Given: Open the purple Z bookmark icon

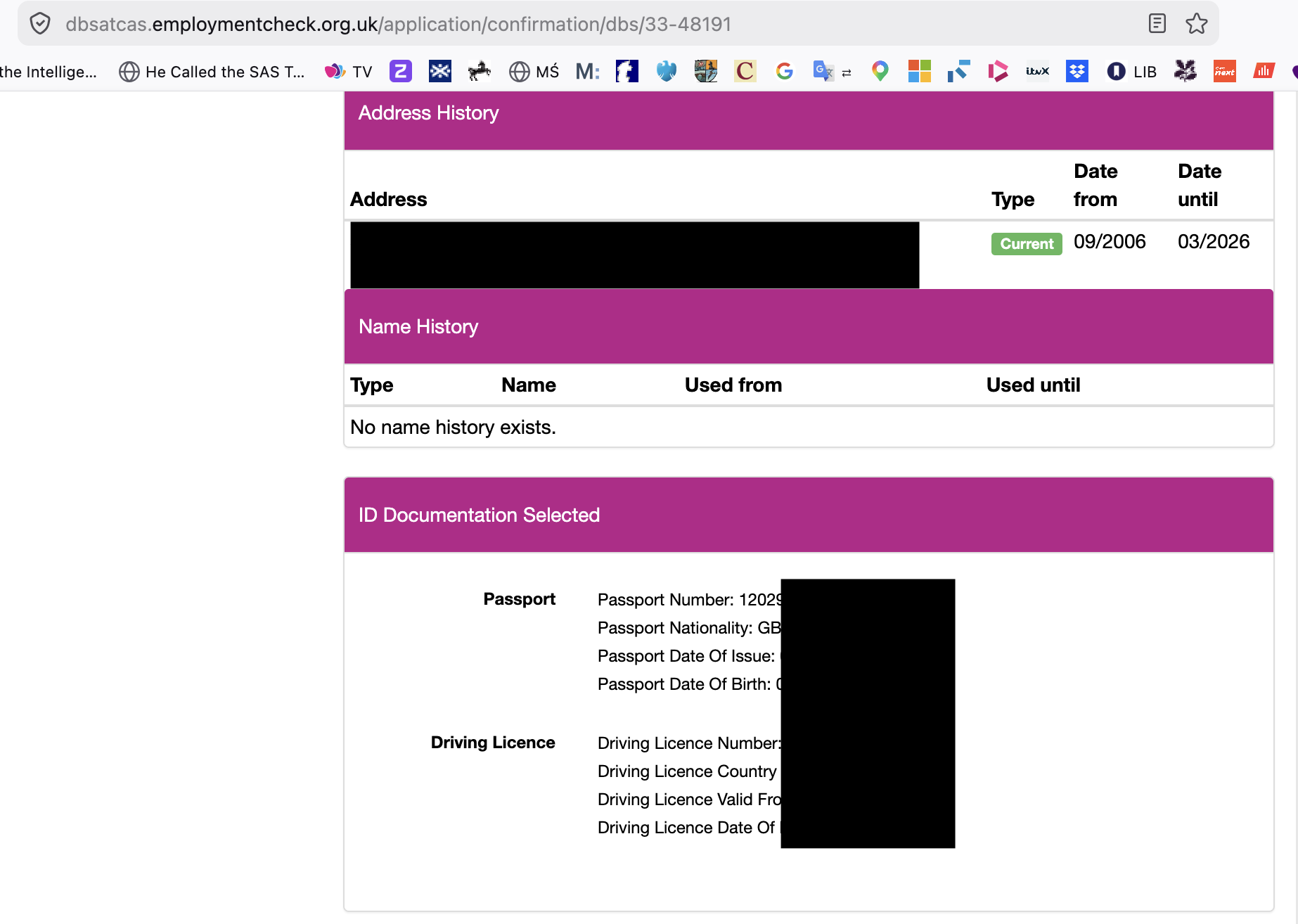Looking at the screenshot, I should pyautogui.click(x=400, y=71).
